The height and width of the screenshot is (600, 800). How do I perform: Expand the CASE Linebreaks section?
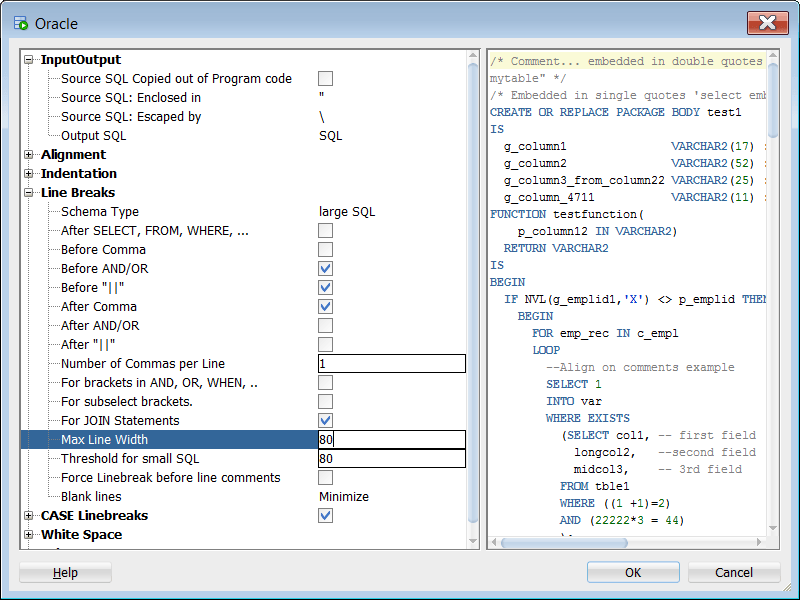[x=30, y=516]
